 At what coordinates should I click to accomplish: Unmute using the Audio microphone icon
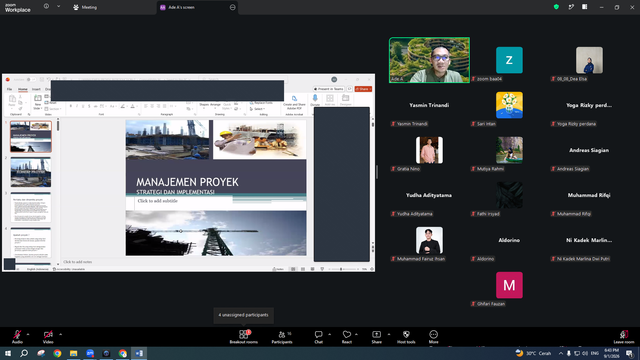coord(17,334)
